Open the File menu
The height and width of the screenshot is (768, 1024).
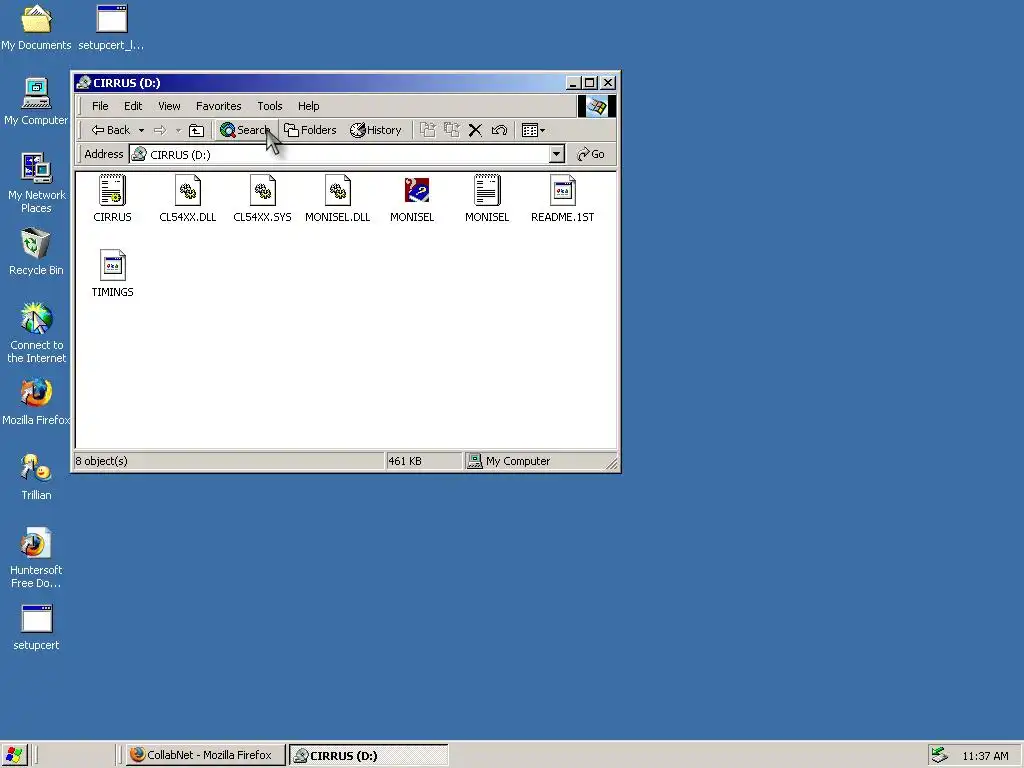click(x=100, y=106)
